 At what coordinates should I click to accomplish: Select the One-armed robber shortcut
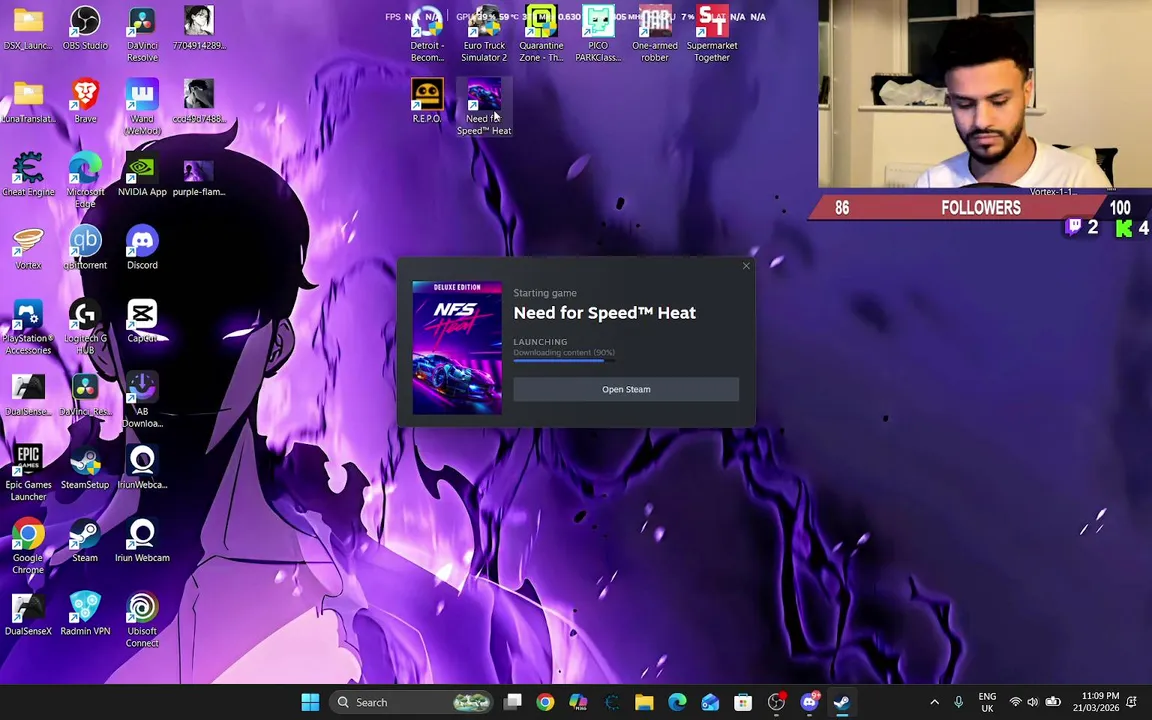tap(655, 34)
